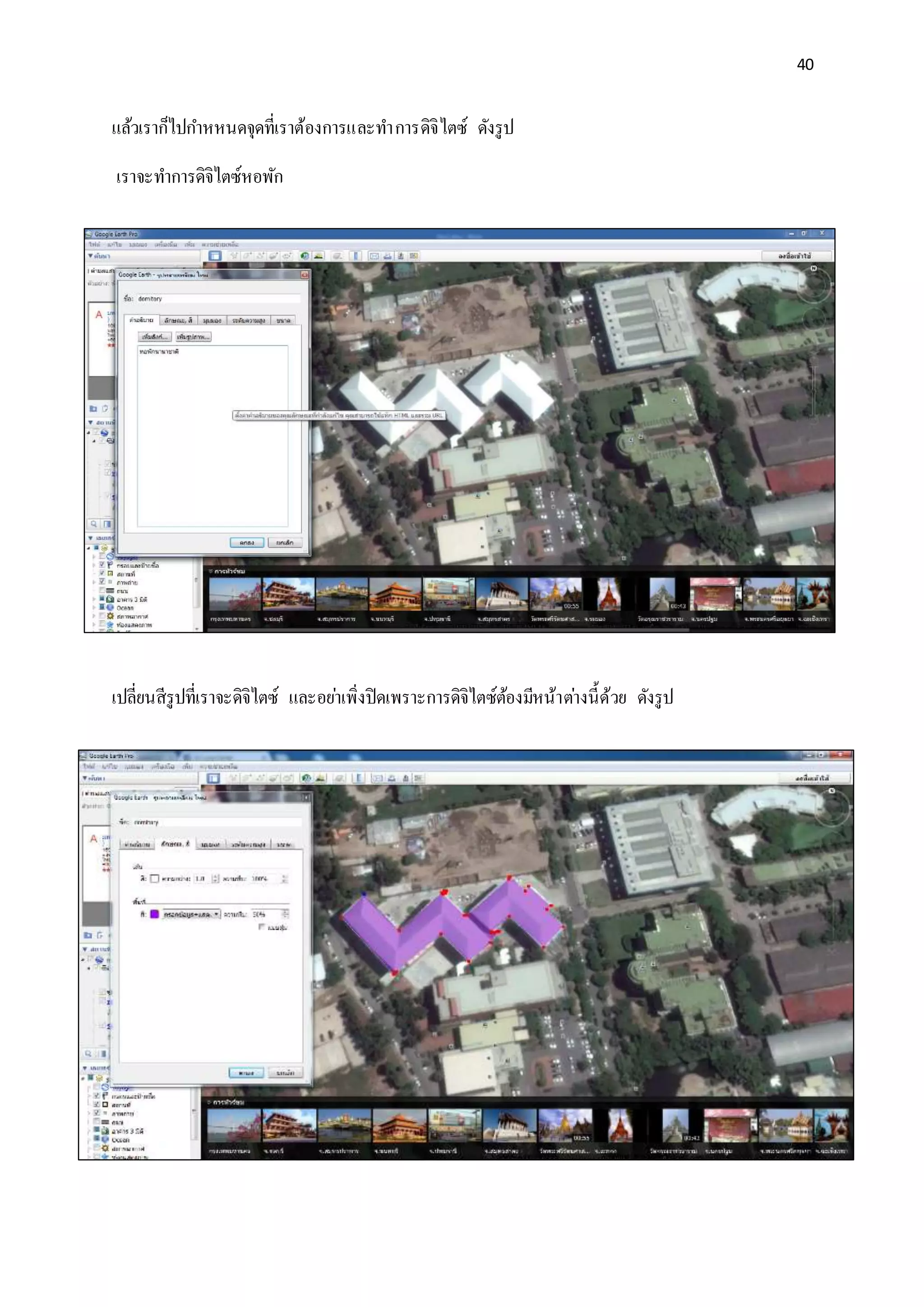
Task: Expand the Weather layer node in the description-tab screenshot
Action: [94, 616]
